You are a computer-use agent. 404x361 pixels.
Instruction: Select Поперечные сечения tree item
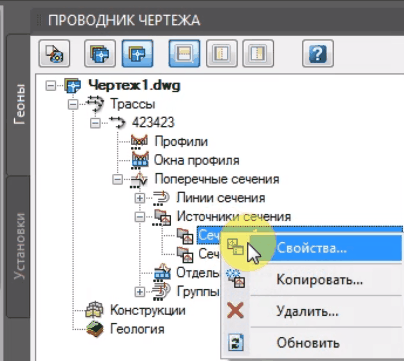tap(217, 179)
